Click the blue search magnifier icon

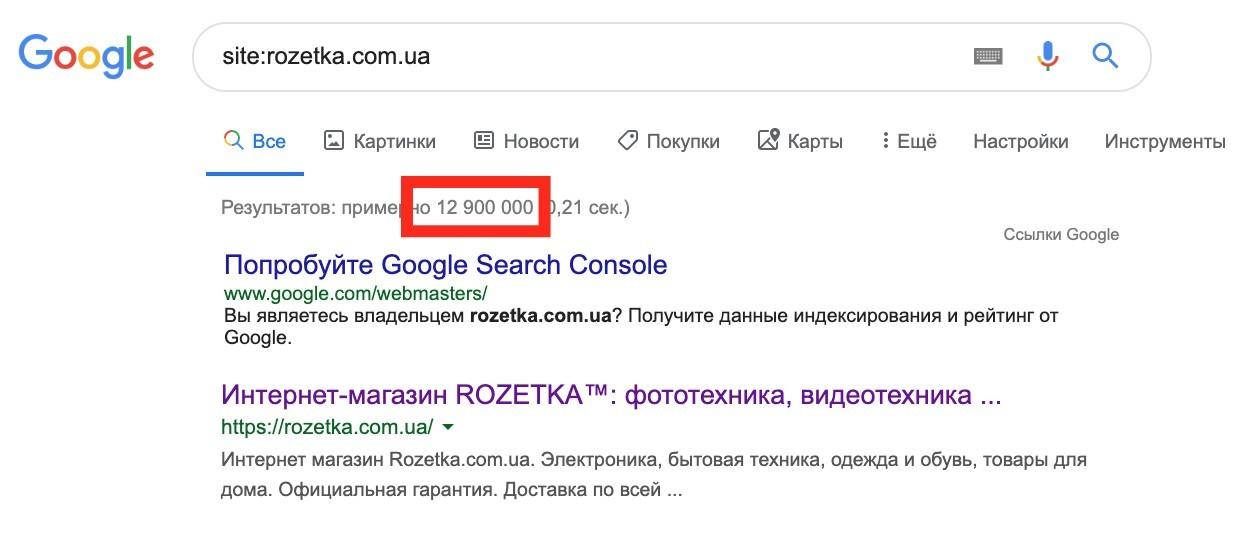point(1105,55)
